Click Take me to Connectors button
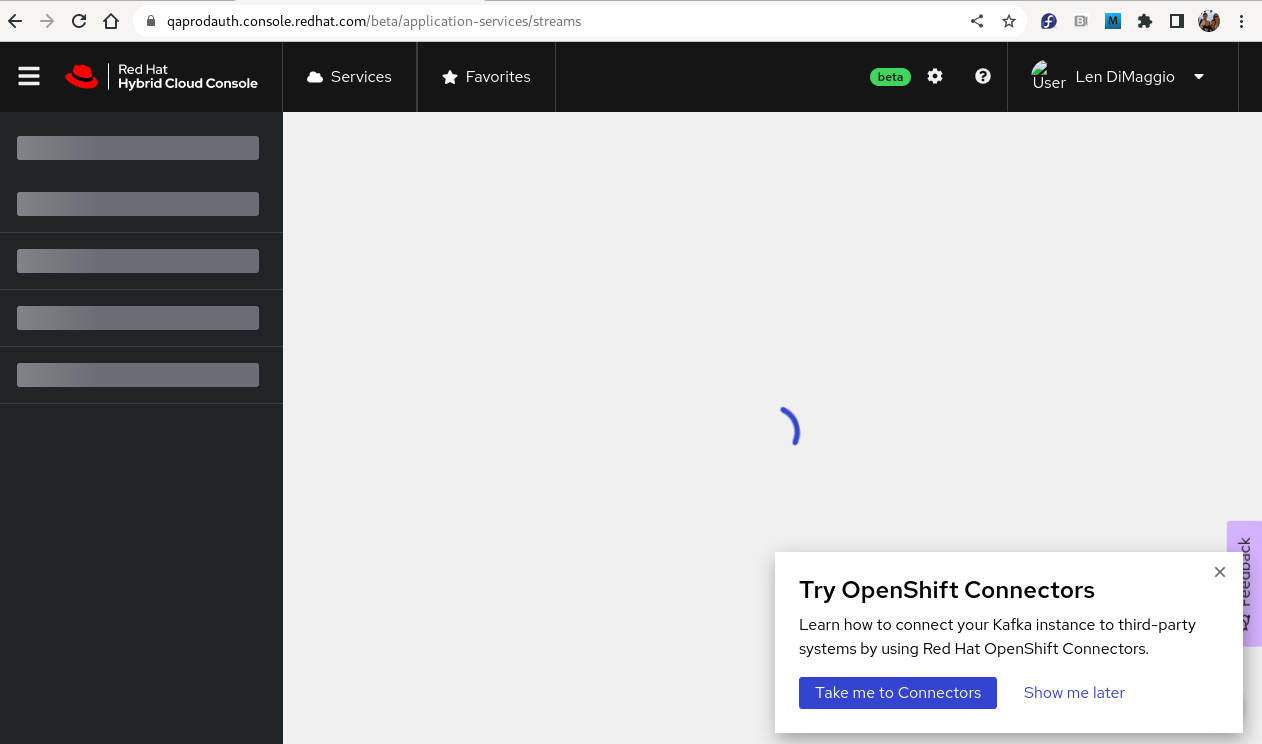Image resolution: width=1262 pixels, height=744 pixels. tap(898, 693)
